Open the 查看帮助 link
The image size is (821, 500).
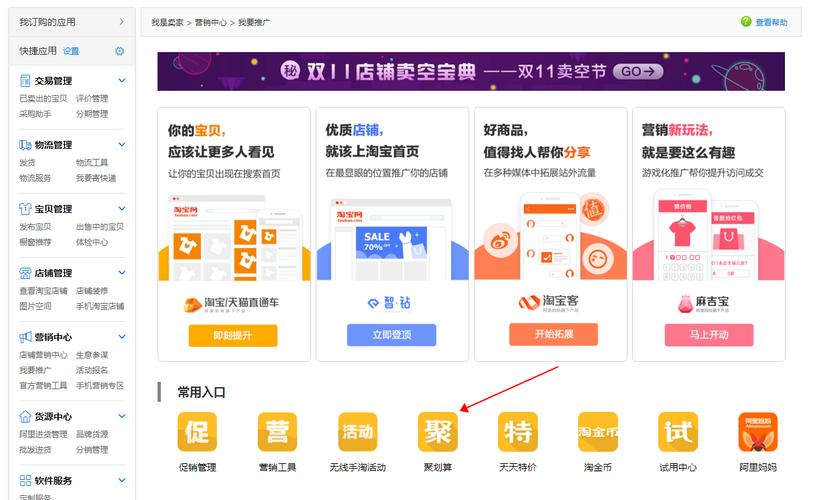(771, 22)
